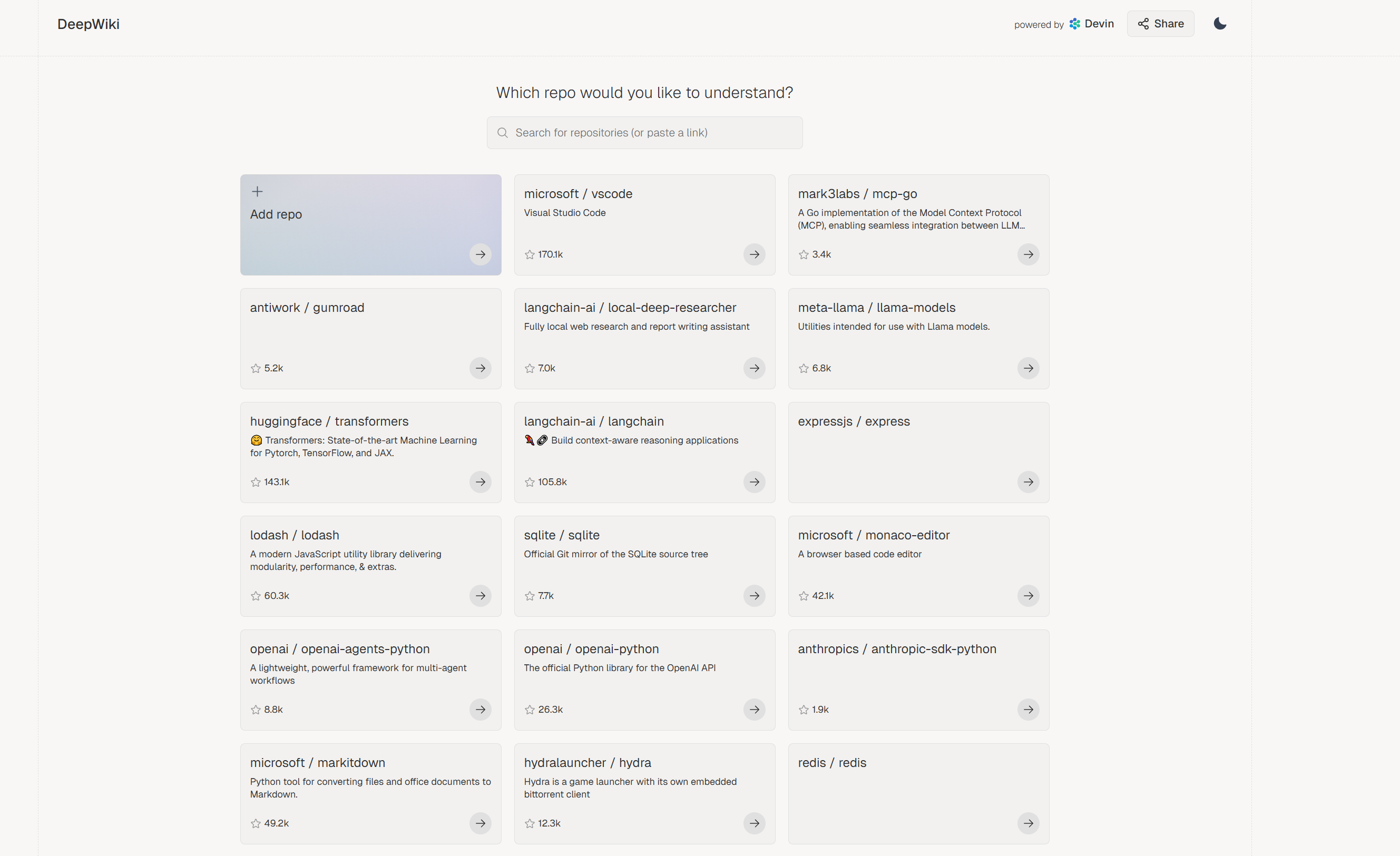Open arrow for meta-llama / llama-models

pos(1028,368)
